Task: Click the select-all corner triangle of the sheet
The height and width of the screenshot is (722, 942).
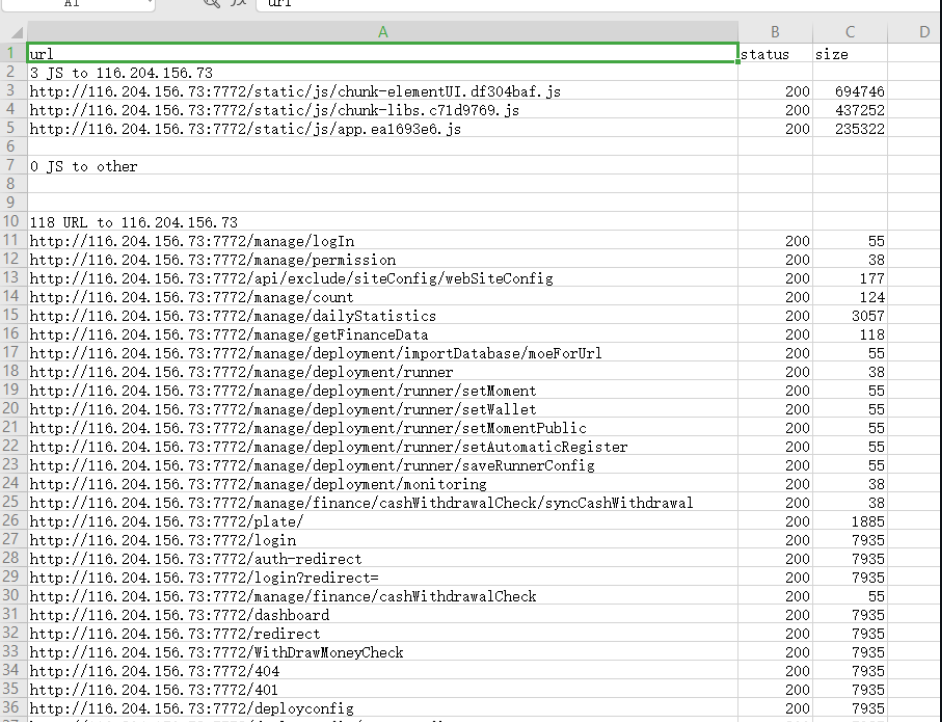Action: tap(17, 32)
